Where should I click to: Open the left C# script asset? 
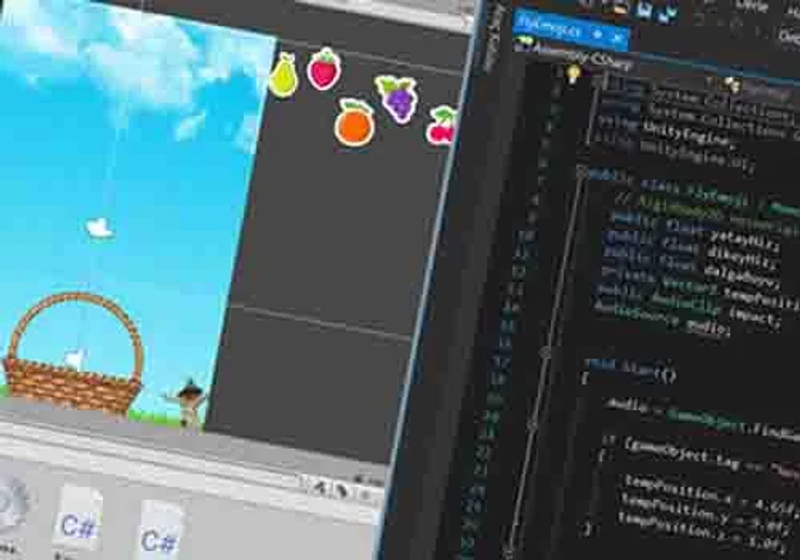pos(78,520)
